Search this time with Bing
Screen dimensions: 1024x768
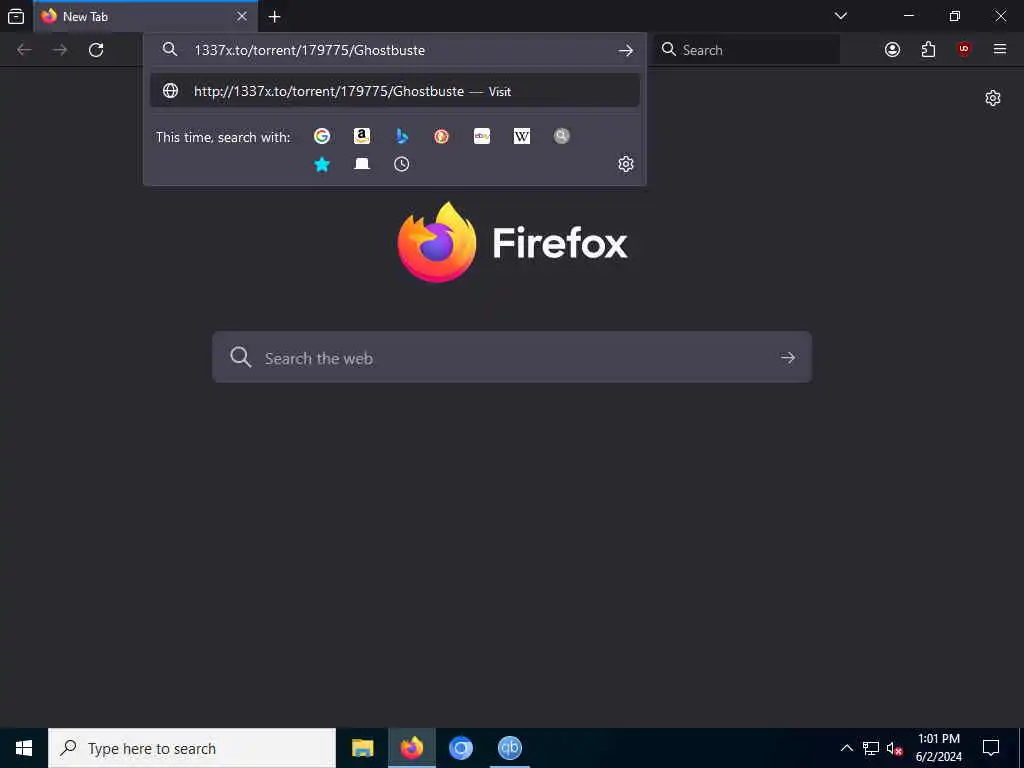coord(402,136)
